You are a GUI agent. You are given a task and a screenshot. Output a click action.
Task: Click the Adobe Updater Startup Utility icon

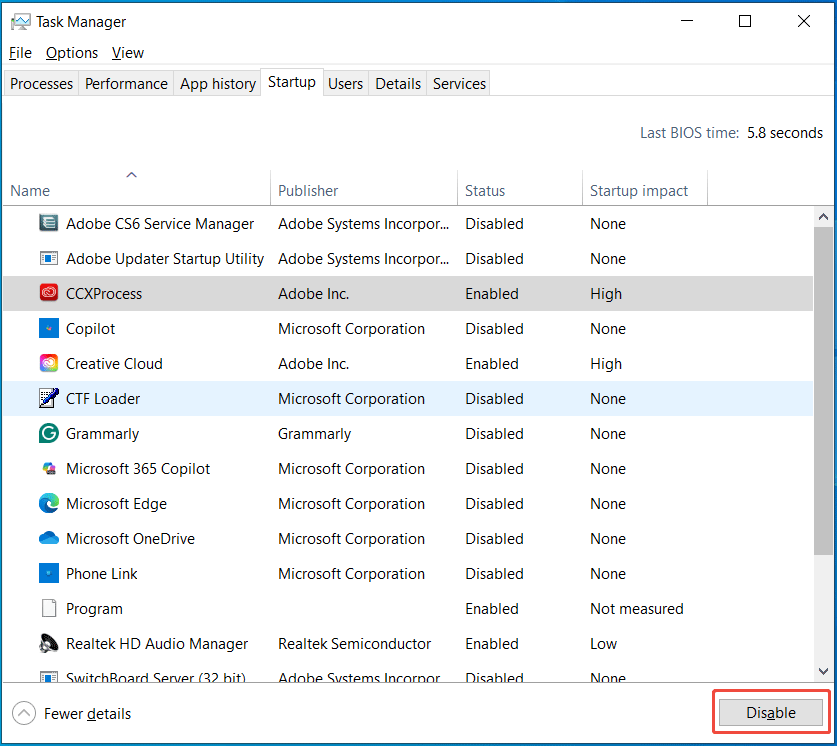coord(49,258)
